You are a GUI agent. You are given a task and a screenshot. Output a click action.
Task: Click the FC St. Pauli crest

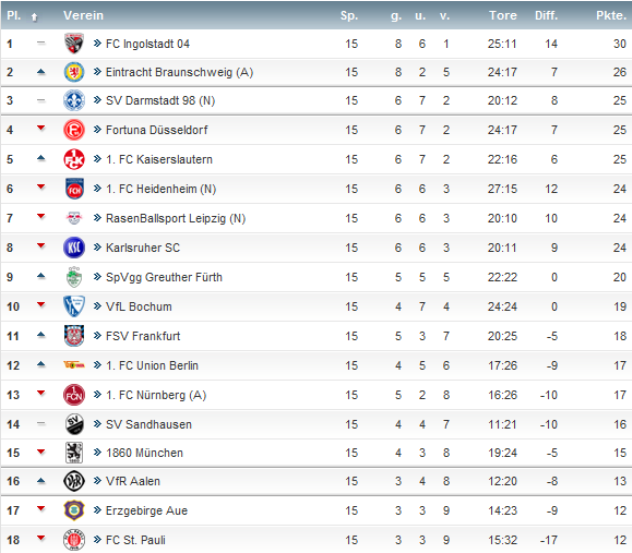[73, 540]
